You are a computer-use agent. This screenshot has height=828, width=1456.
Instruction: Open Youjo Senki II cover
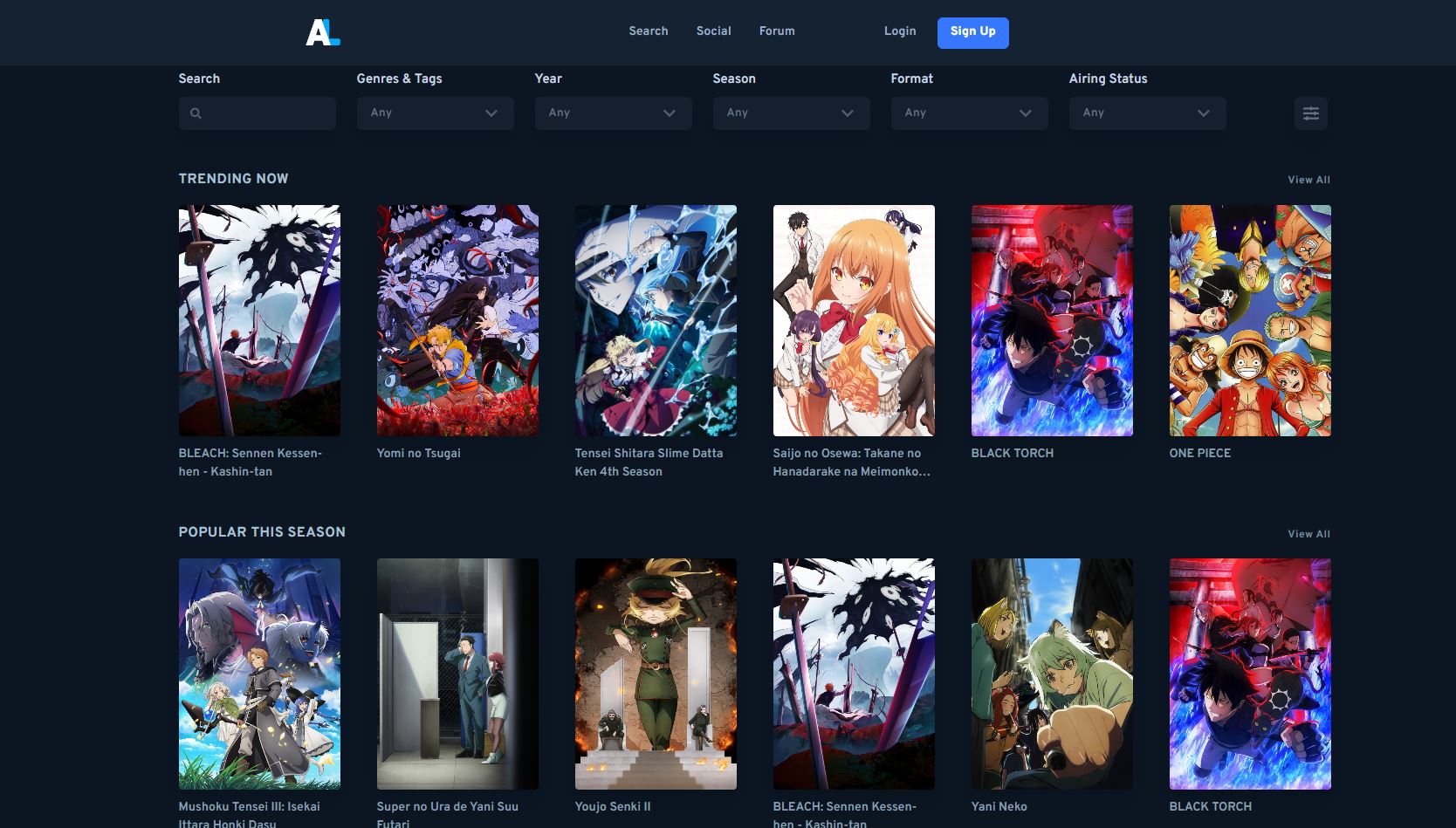tap(656, 674)
